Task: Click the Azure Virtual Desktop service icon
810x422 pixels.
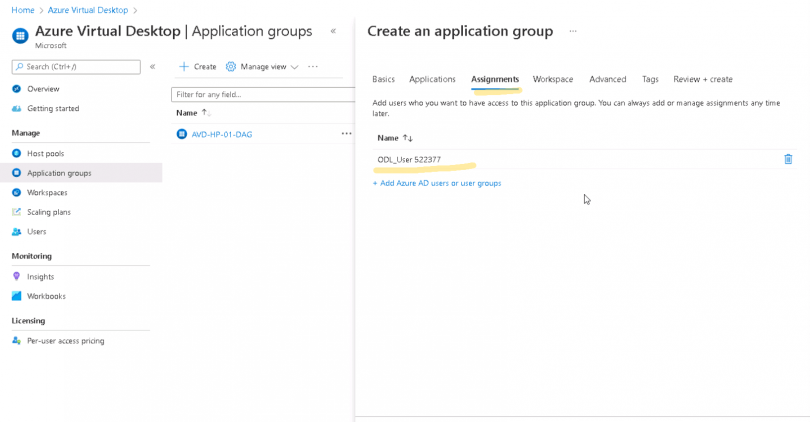Action: [x=20, y=36]
